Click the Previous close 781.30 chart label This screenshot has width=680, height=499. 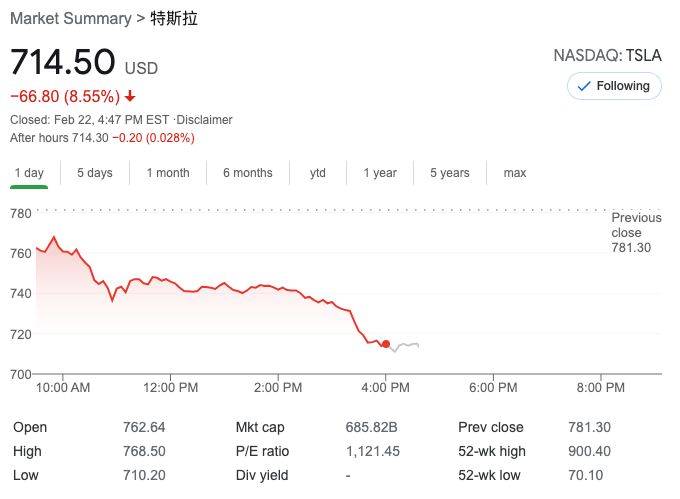click(636, 232)
